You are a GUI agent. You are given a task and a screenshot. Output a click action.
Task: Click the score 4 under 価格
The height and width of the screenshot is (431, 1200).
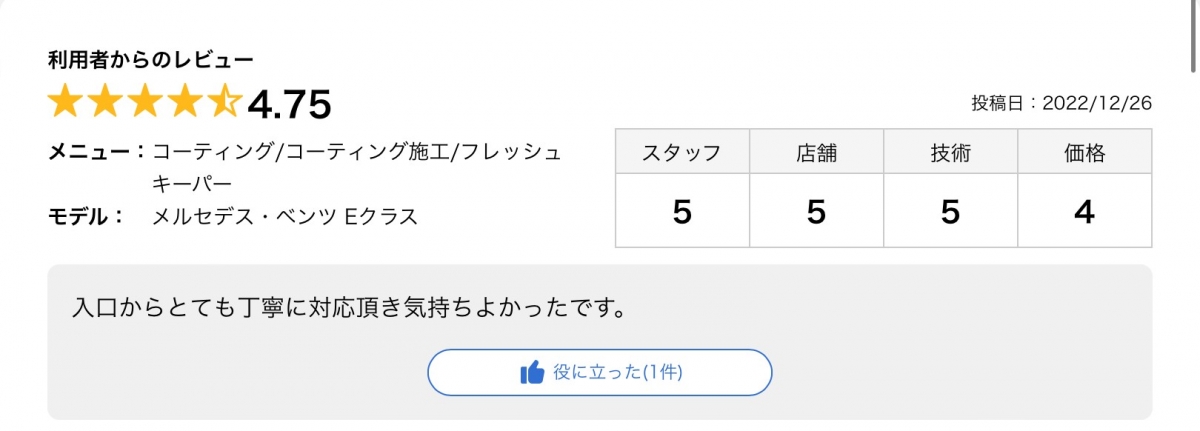(1085, 211)
